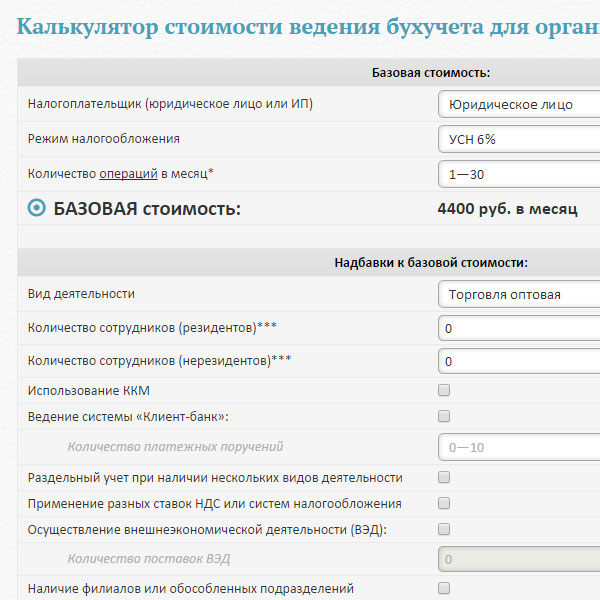Focus the Количество сотрудников (нерезидентов) input field

tap(519, 361)
